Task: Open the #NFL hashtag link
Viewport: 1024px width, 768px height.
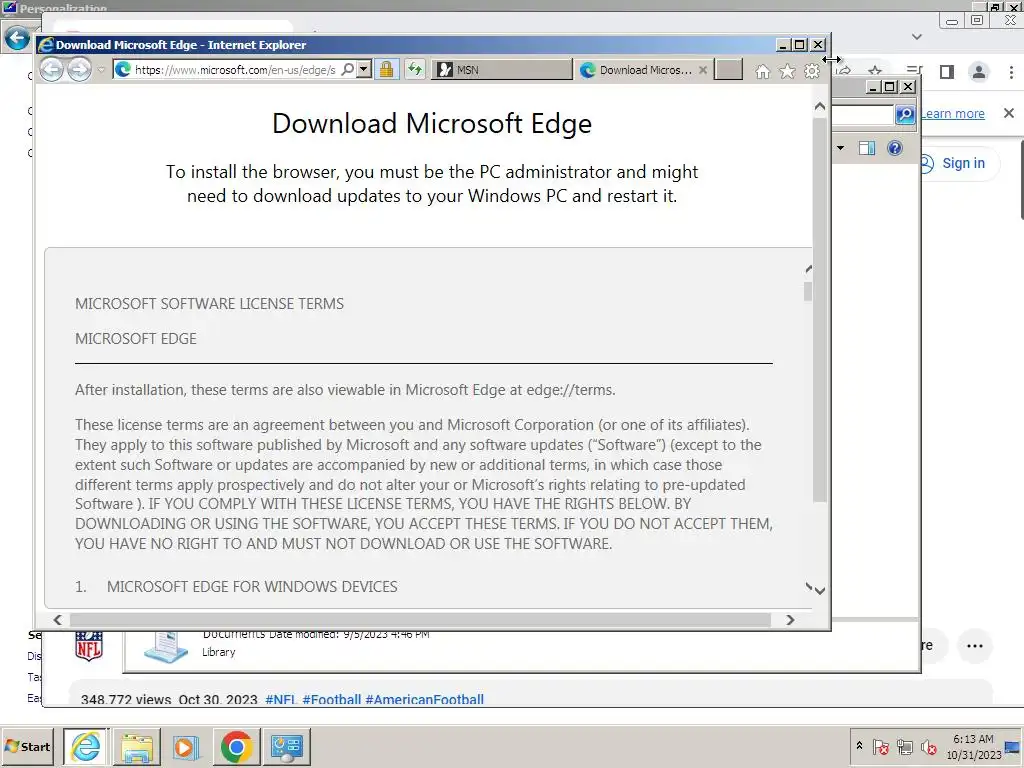Action: (x=281, y=699)
